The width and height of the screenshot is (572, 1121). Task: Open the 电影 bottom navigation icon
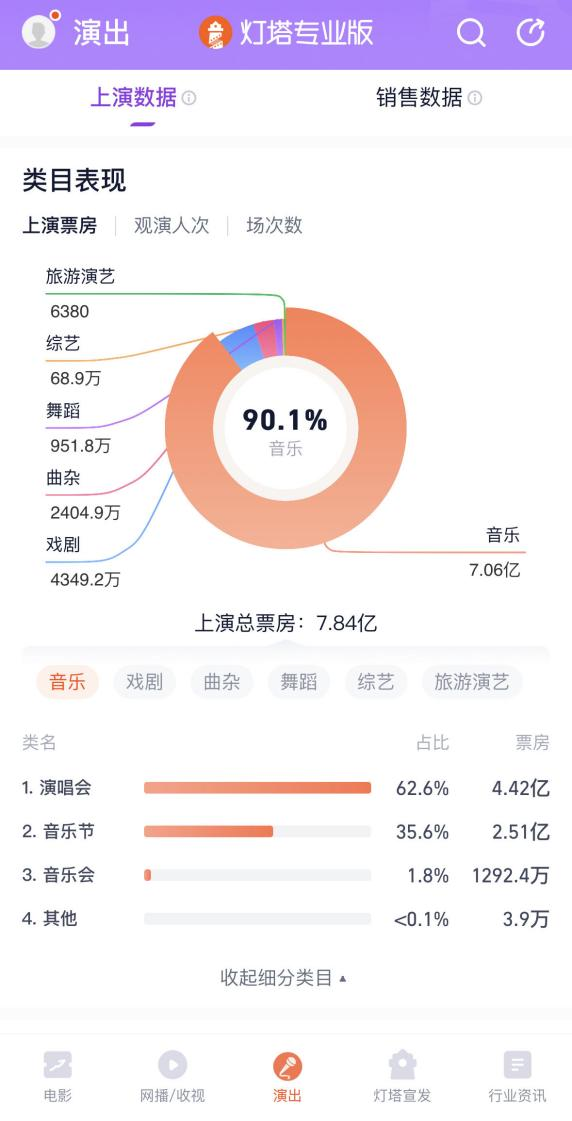(x=58, y=1065)
